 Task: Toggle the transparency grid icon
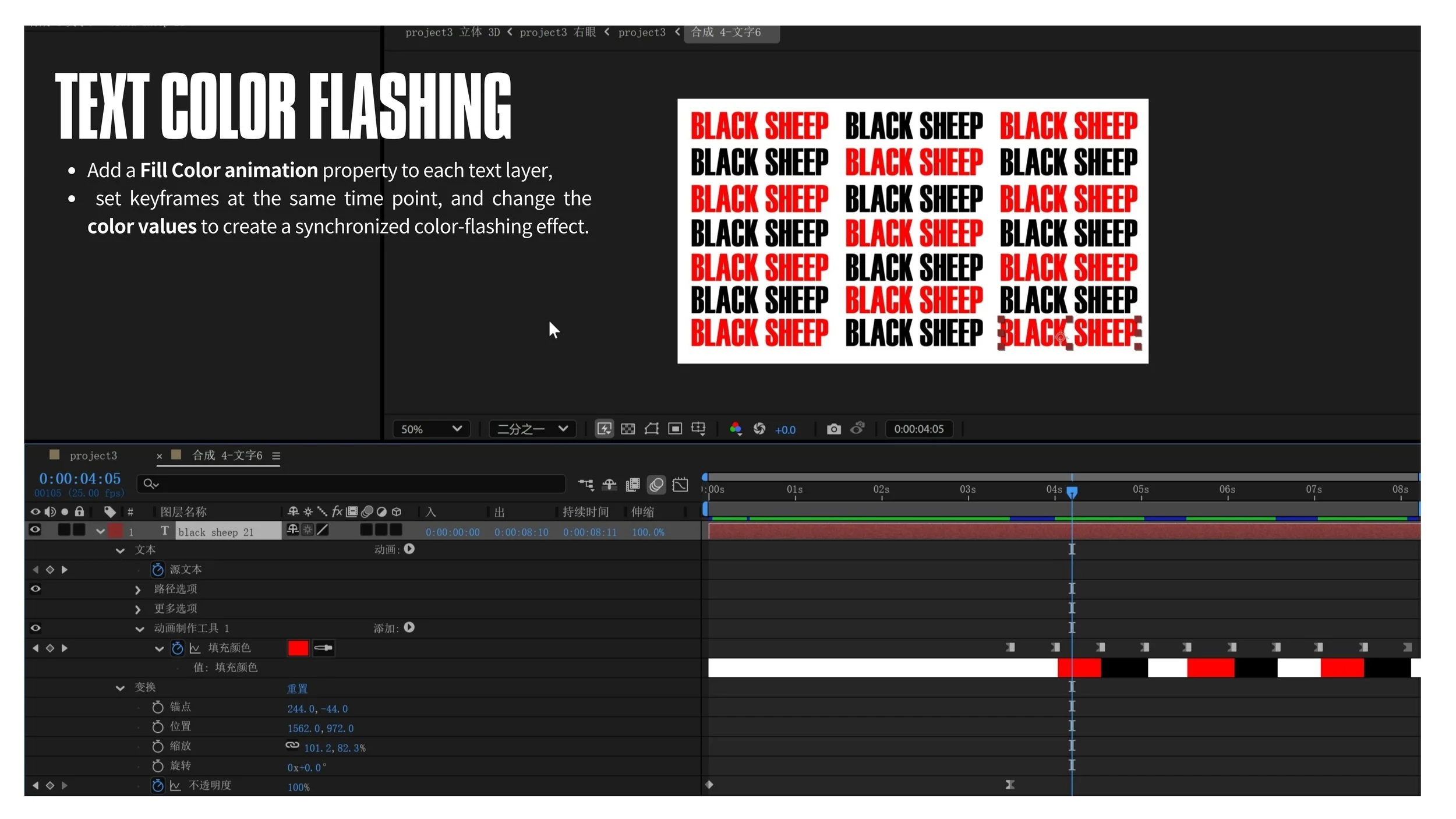[628, 429]
